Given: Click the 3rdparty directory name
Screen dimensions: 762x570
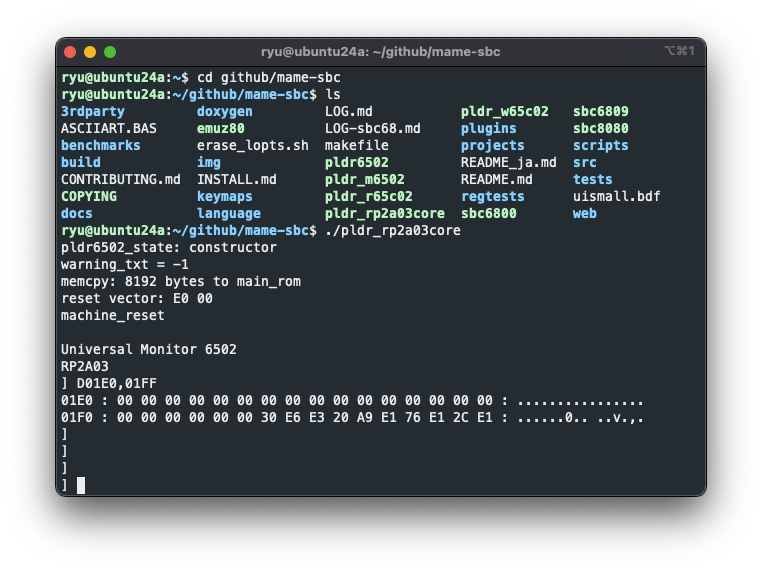Looking at the screenshot, I should [93, 112].
